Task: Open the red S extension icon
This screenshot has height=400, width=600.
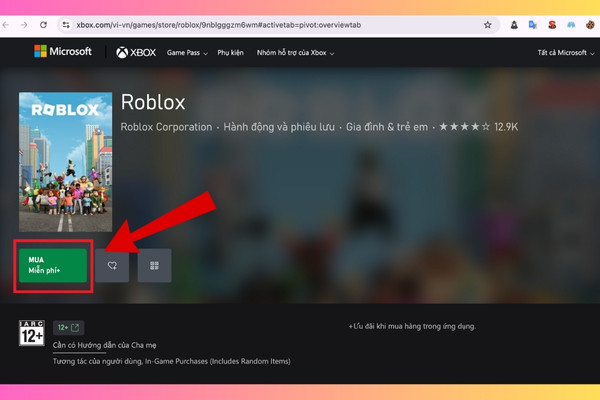Action: pos(552,25)
